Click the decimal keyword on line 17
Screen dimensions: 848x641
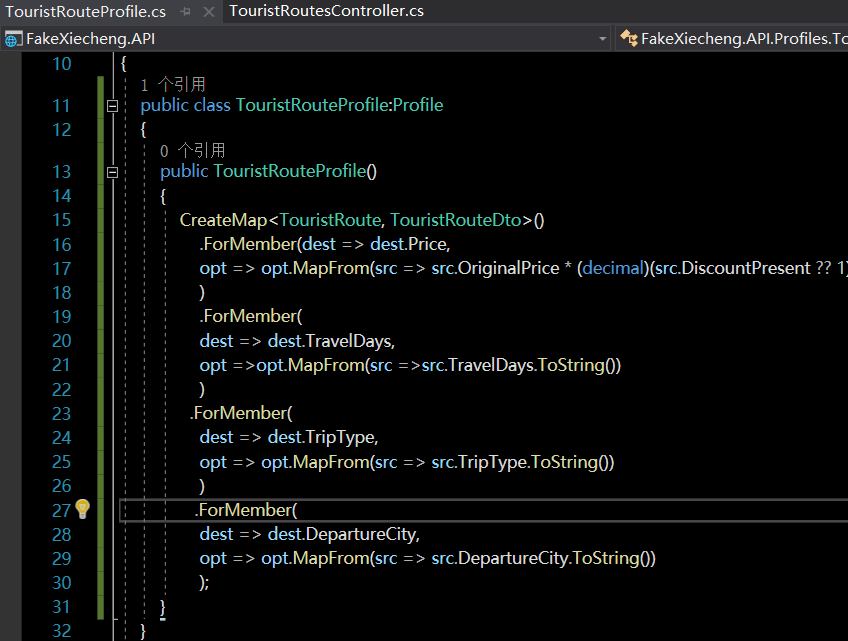click(x=615, y=268)
